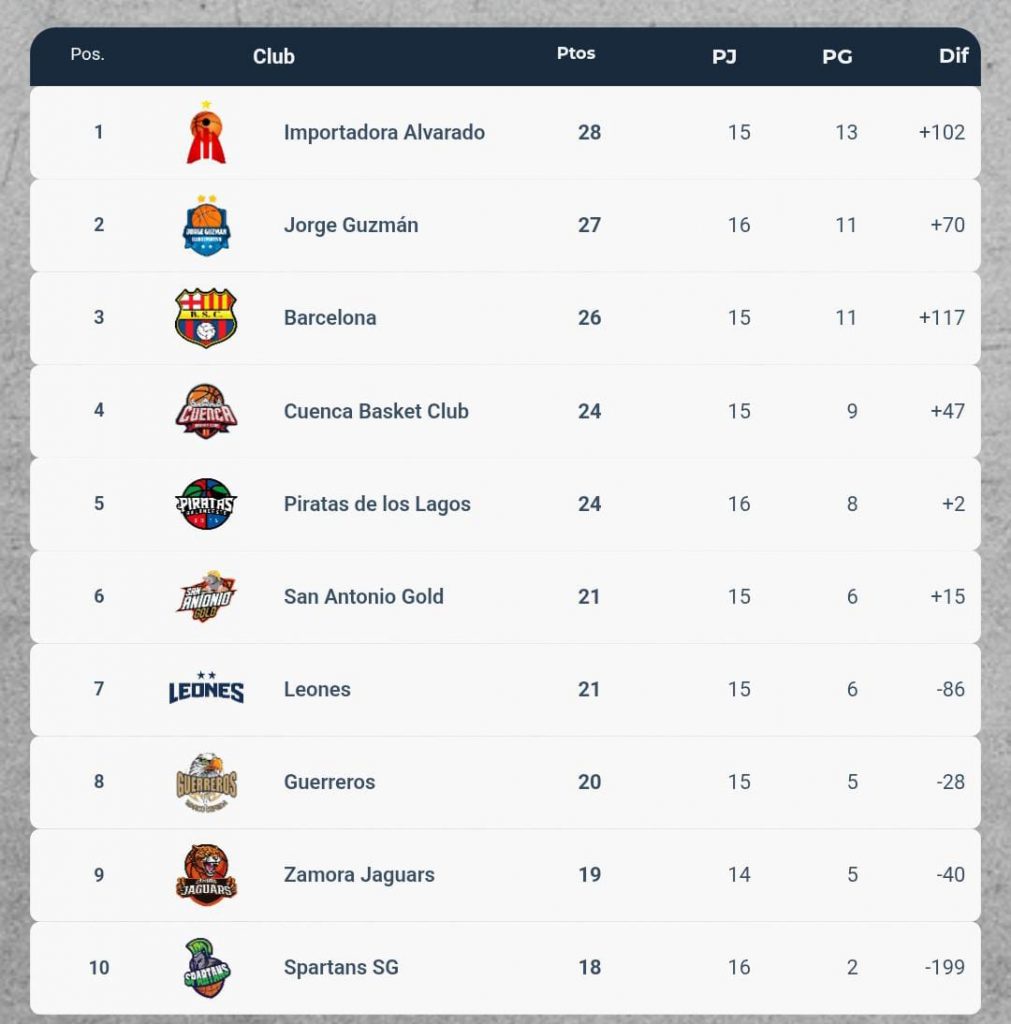
Task: Open the Importadora Alvarado team name
Action: click(384, 133)
